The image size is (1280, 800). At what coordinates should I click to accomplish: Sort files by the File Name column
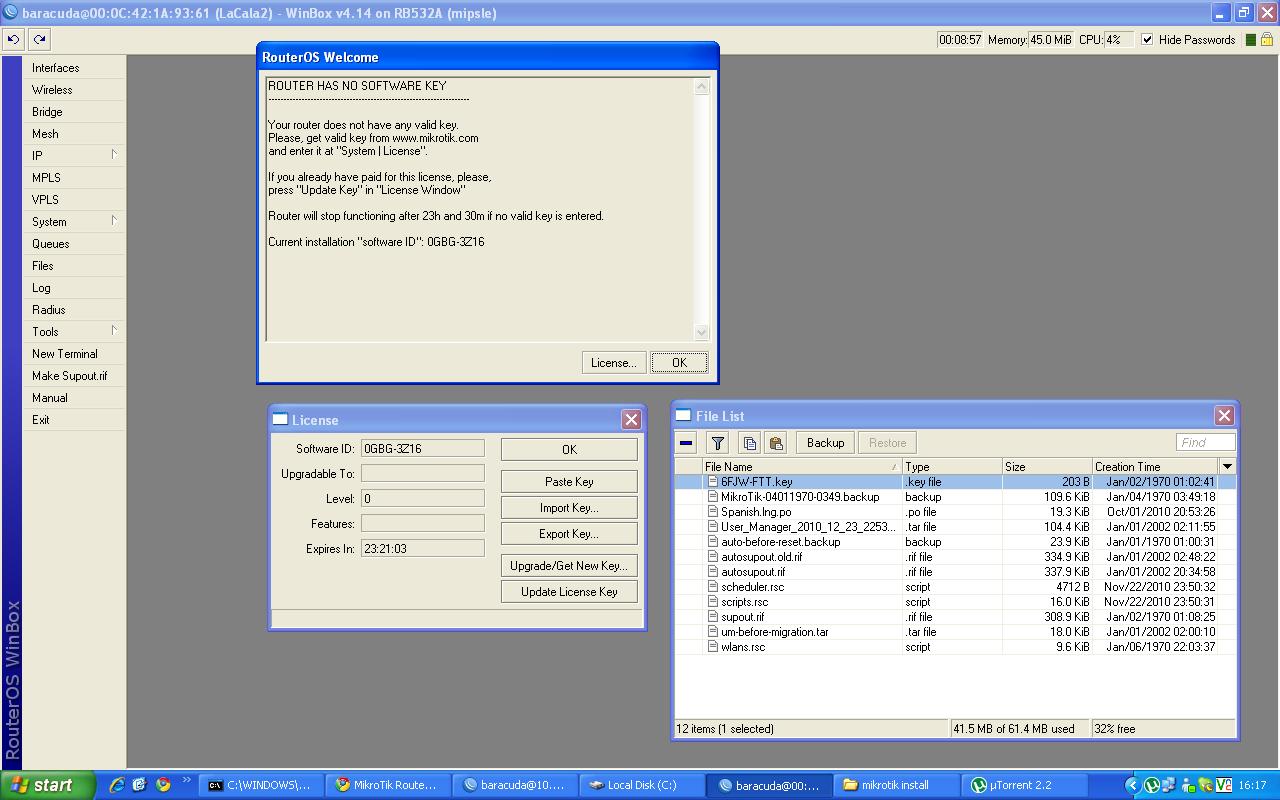(802, 467)
